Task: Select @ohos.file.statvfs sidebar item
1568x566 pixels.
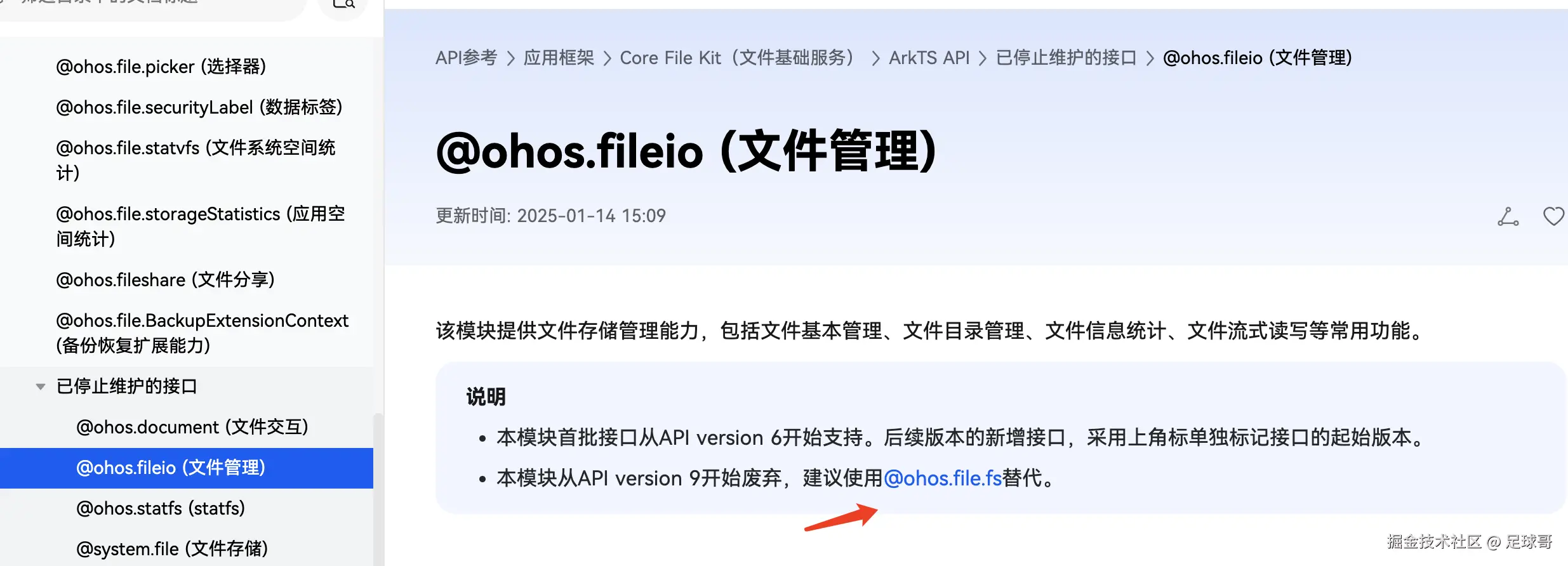Action: point(196,160)
